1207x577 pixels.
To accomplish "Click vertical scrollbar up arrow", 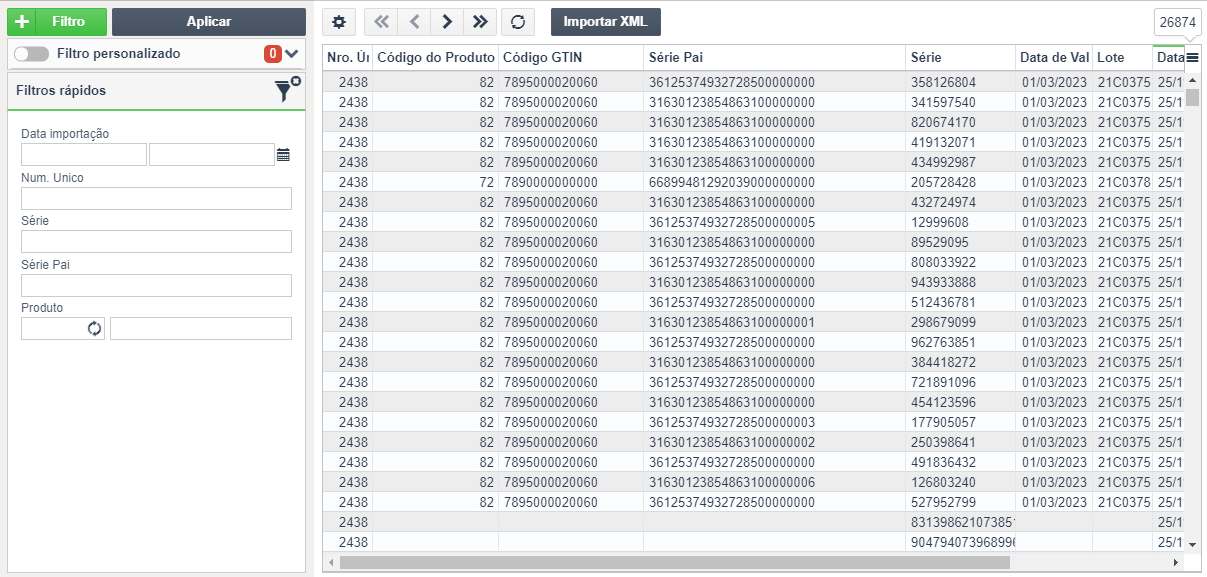I will tap(1192, 81).
